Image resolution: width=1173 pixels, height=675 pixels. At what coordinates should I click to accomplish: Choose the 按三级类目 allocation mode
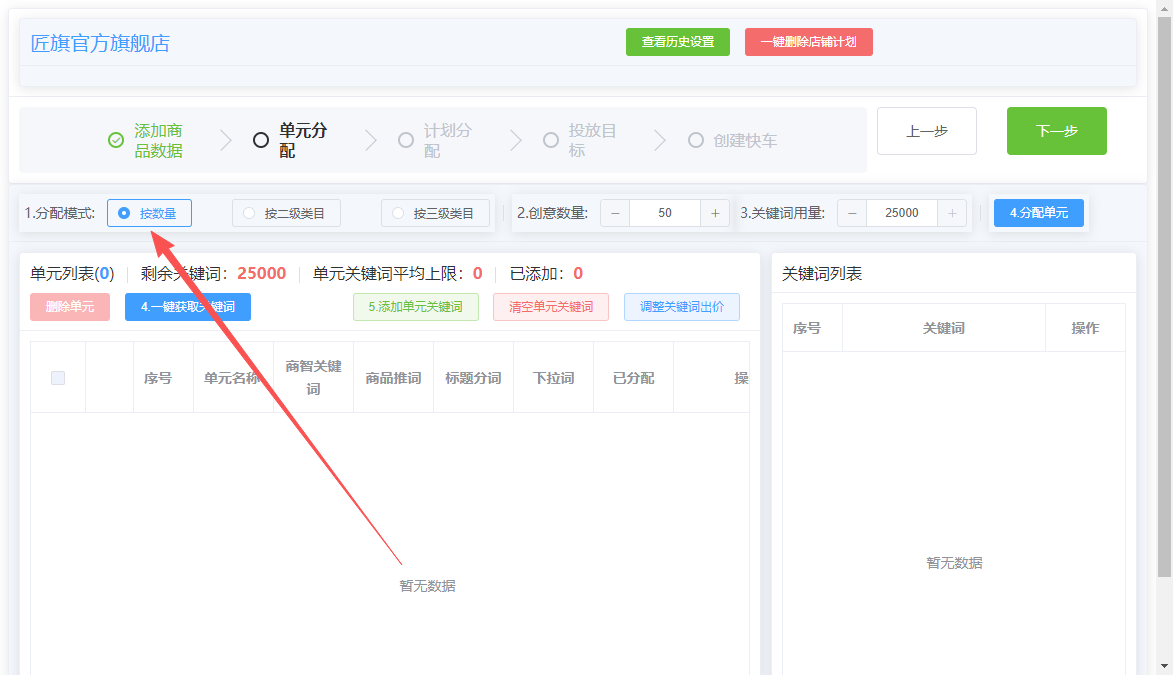435,213
